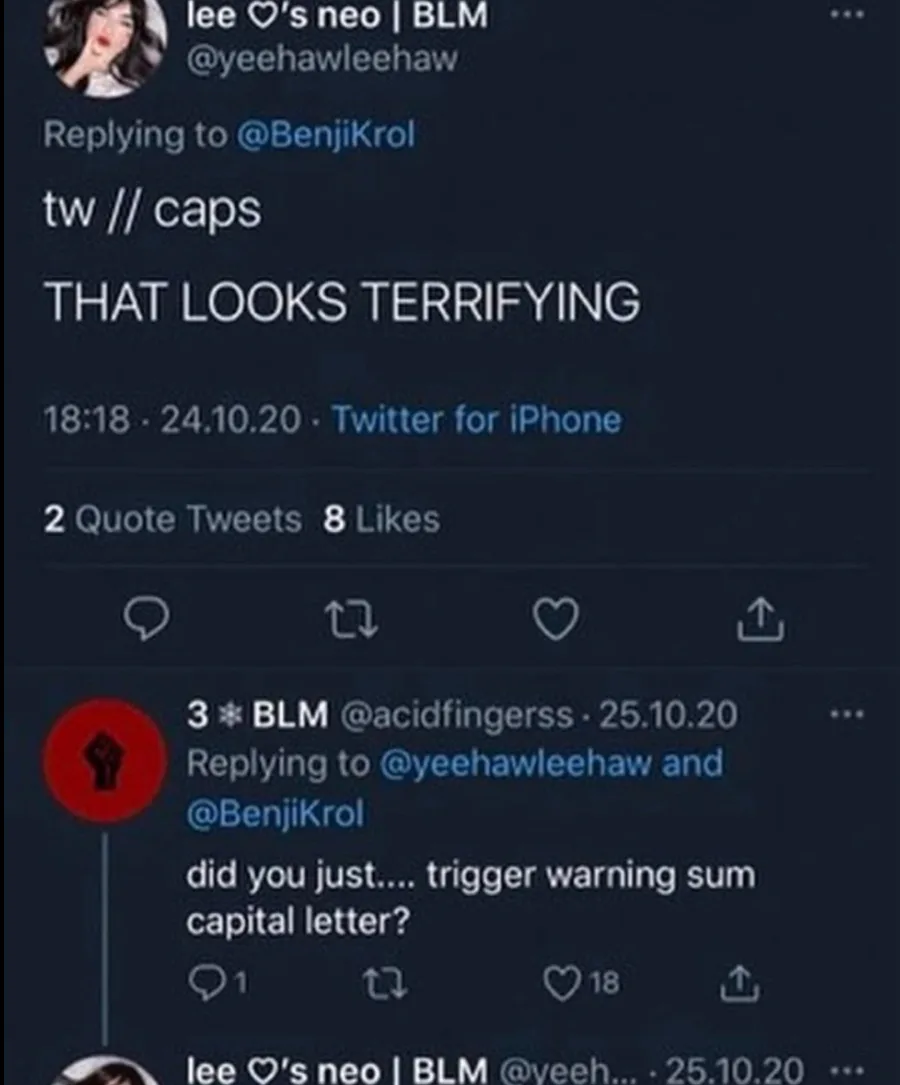Viewport: 900px width, 1085px height.
Task: Retweet the THAT LOOKS TERRIFYING tweet
Action: (354, 622)
